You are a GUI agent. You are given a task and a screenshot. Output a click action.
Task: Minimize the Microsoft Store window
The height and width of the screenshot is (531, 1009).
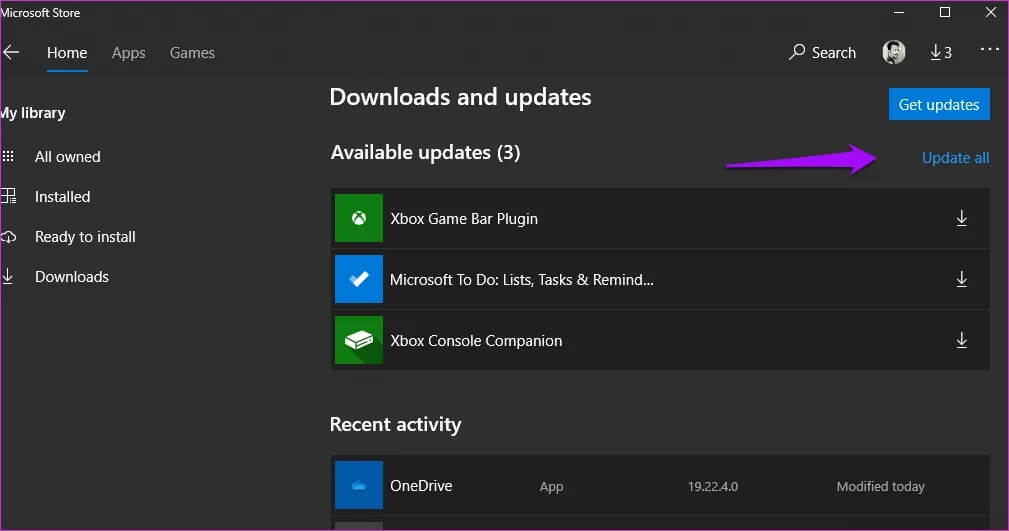899,12
